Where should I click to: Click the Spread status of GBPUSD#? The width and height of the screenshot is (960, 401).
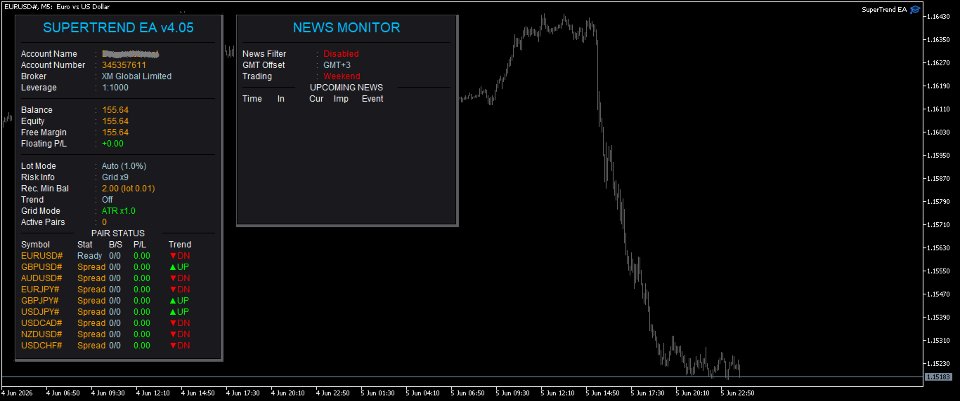[x=91, y=267]
